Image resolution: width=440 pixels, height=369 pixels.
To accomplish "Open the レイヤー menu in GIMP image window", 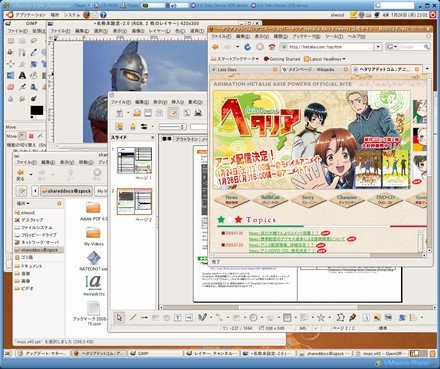I will tap(159, 31).
